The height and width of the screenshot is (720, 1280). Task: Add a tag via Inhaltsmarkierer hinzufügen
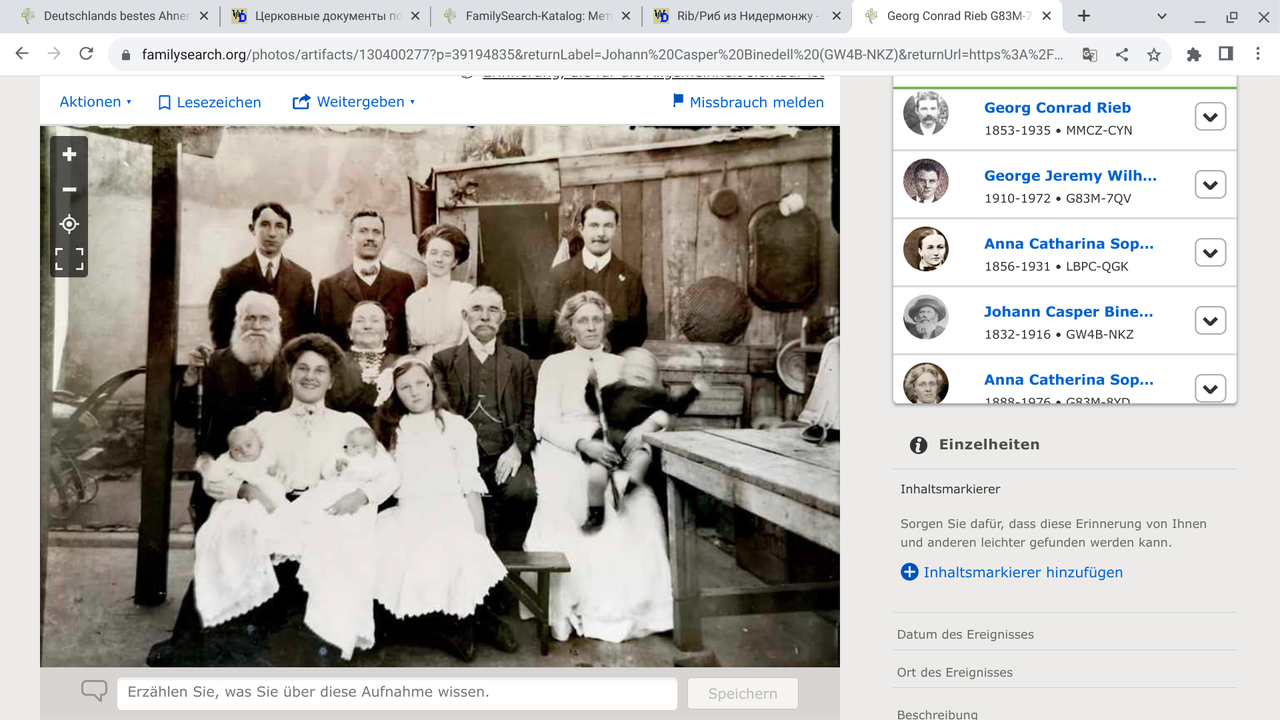[x=1011, y=572]
